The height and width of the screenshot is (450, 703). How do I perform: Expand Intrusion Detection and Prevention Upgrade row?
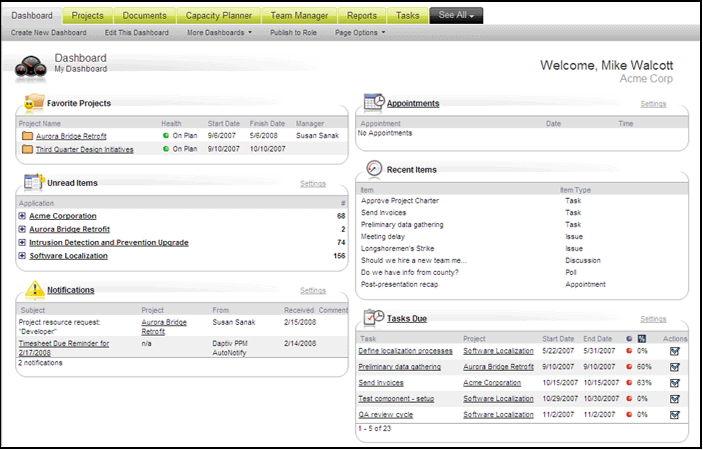tap(22, 242)
